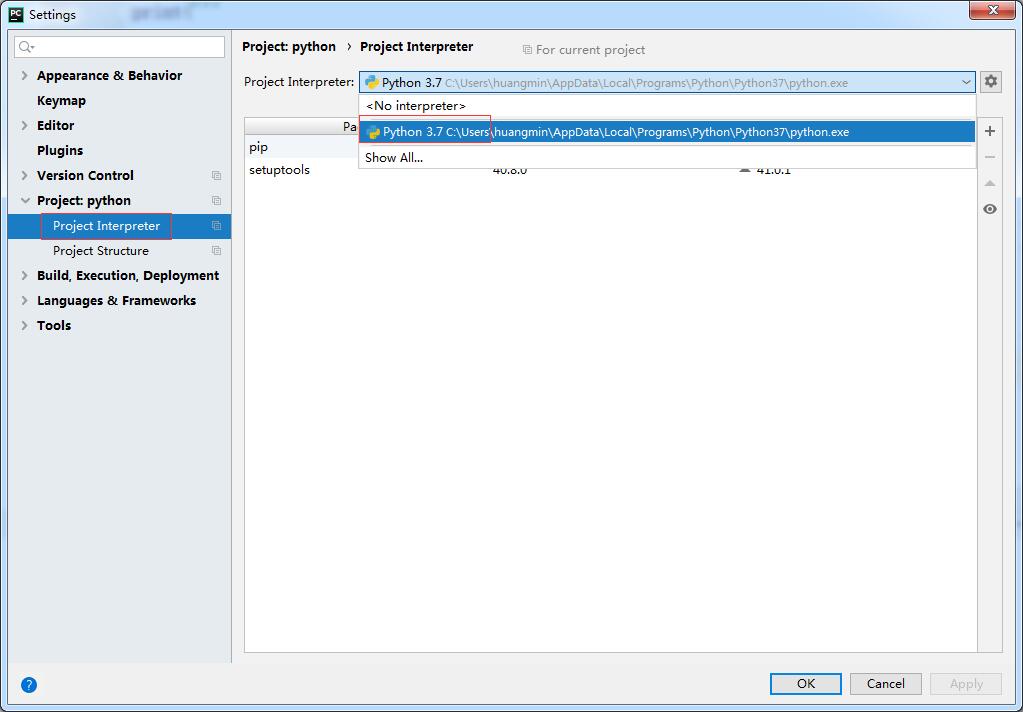Expand the Tools section
Screen dimensions: 1023x712
[x=25, y=326]
